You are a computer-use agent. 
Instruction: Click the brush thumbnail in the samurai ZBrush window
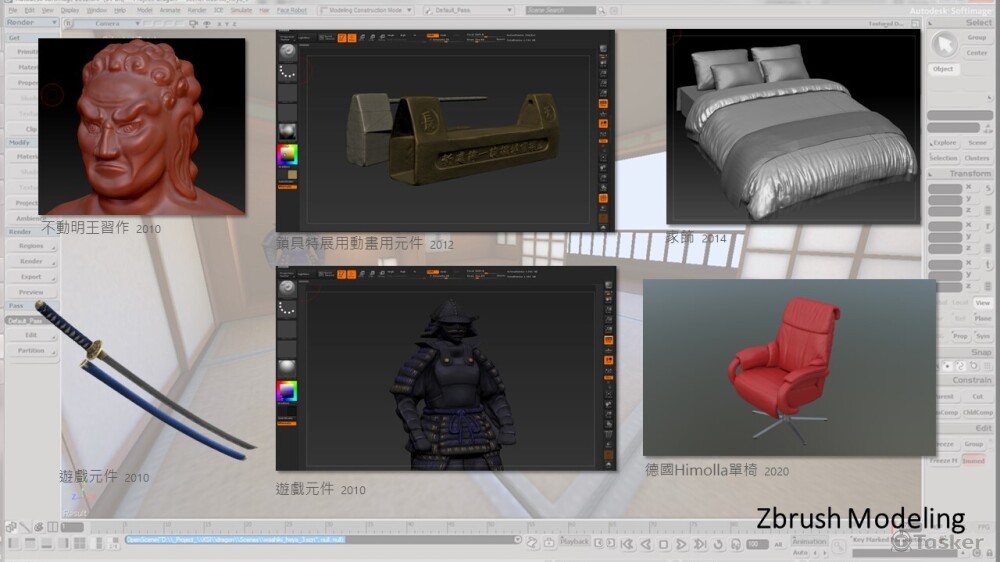287,287
